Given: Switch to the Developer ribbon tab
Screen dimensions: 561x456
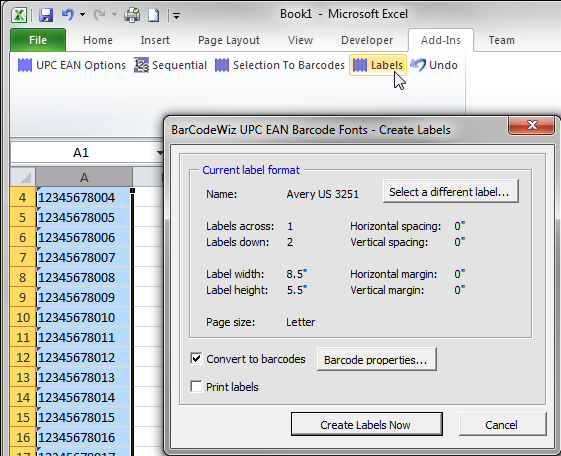Looking at the screenshot, I should (x=367, y=40).
